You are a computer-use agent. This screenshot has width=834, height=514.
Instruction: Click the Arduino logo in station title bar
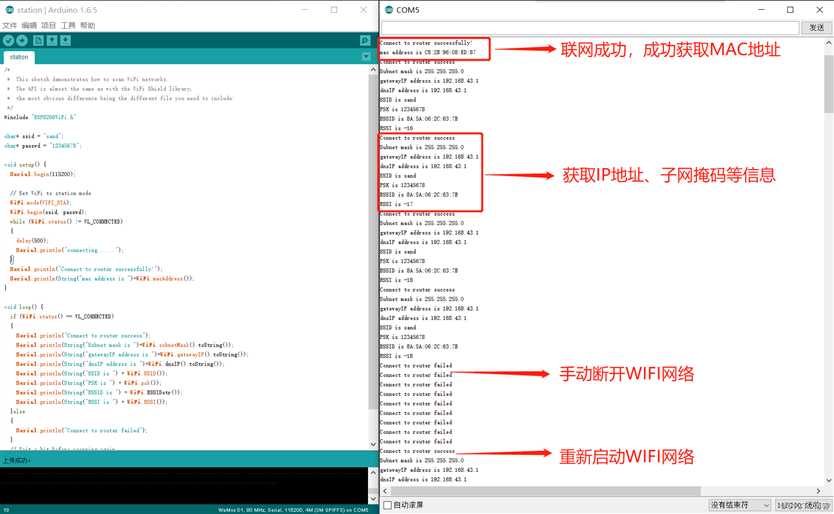coord(9,10)
